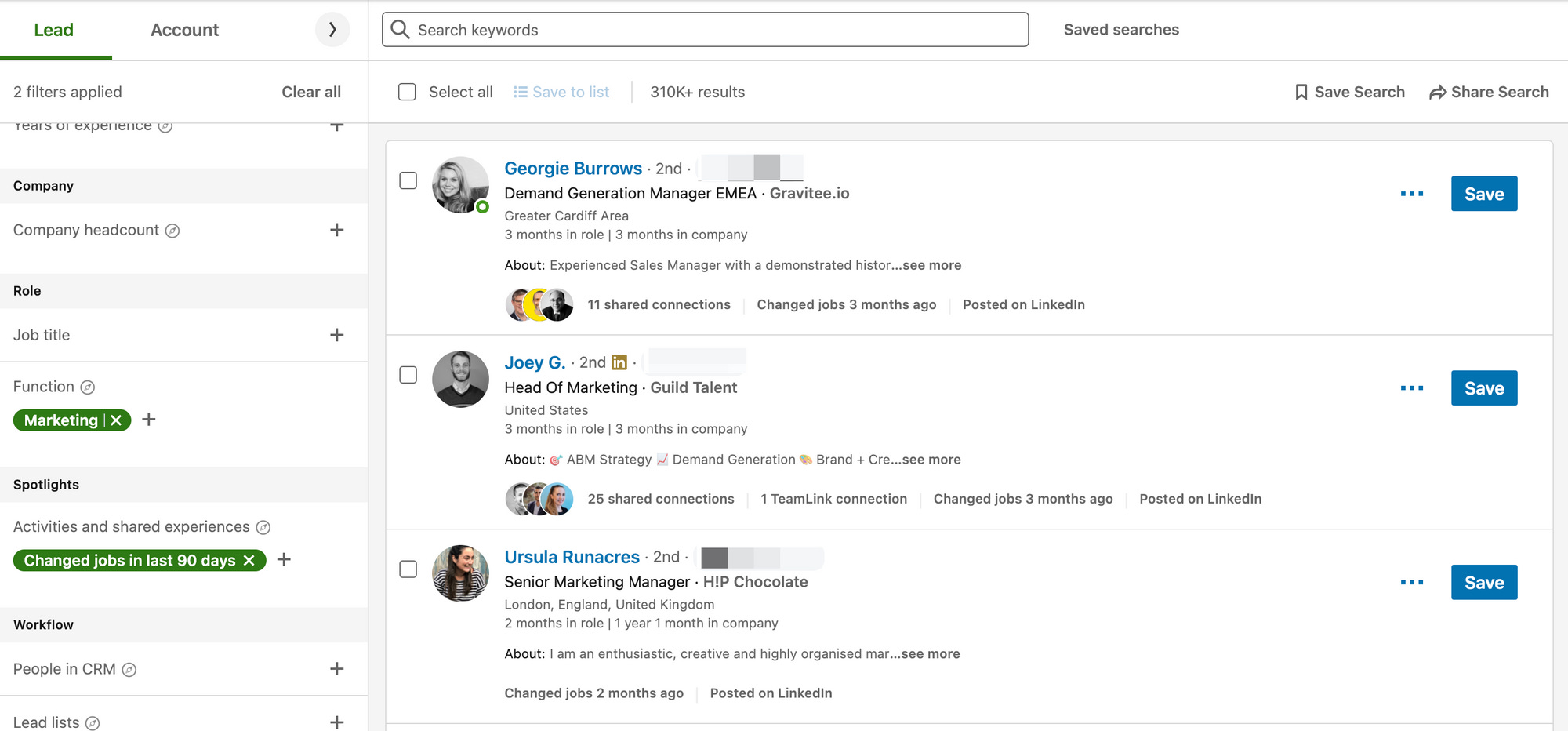The image size is (1568, 731).
Task: Open the People in CRM info icon
Action: (x=129, y=670)
